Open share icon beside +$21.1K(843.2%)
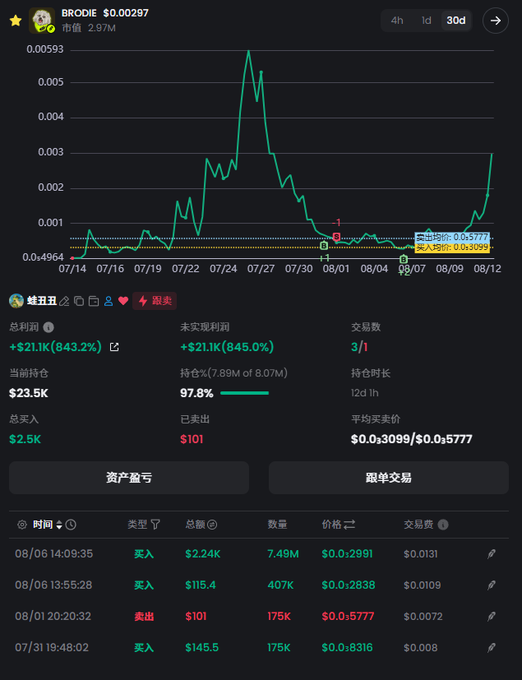Image resolution: width=522 pixels, height=680 pixels. (114, 347)
